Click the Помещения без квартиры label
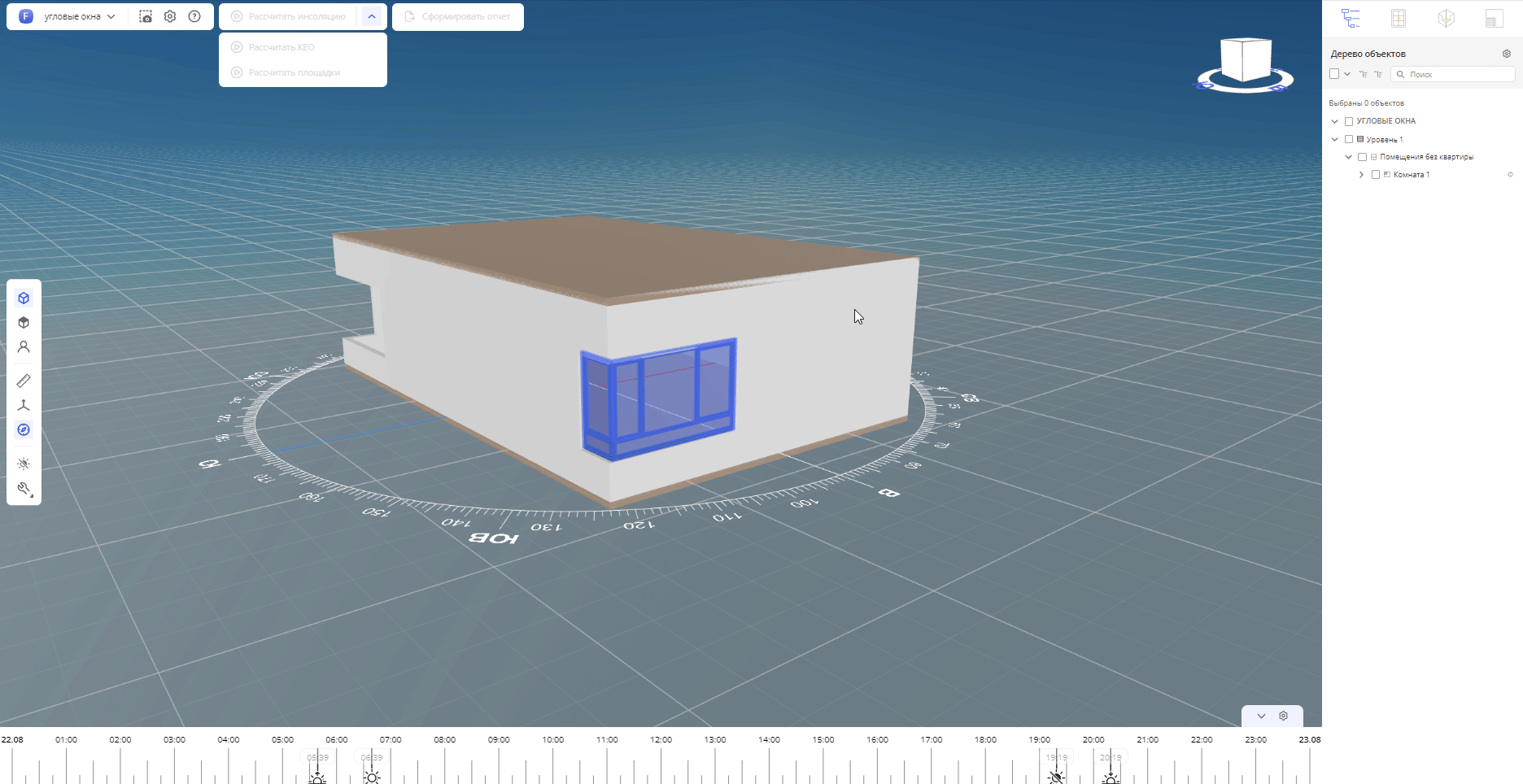 tap(1427, 157)
